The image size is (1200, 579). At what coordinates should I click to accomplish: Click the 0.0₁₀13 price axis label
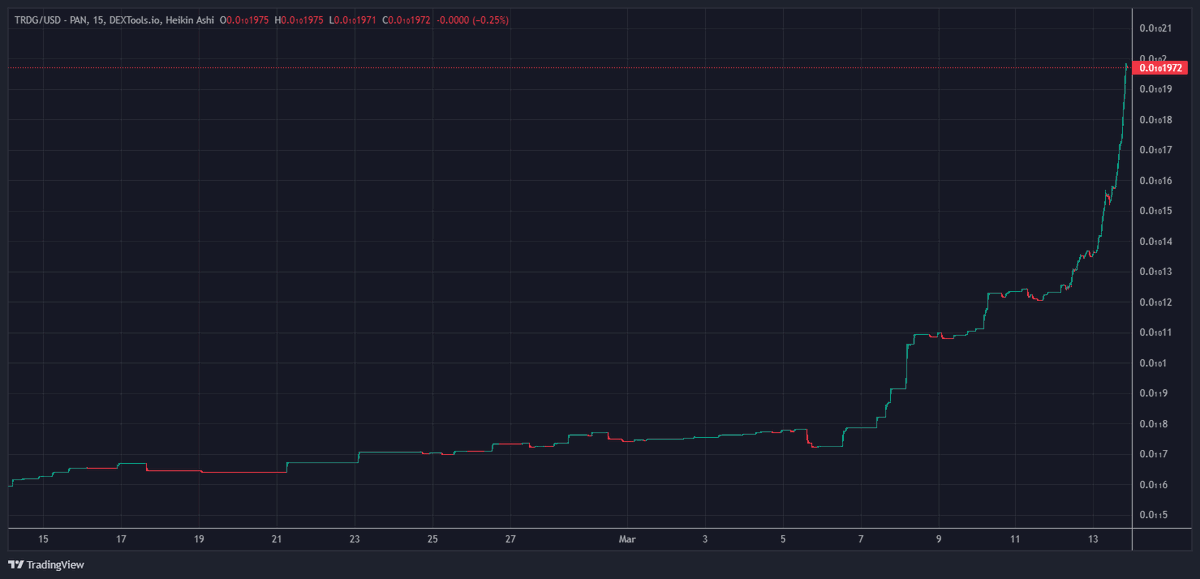[x=1154, y=272]
